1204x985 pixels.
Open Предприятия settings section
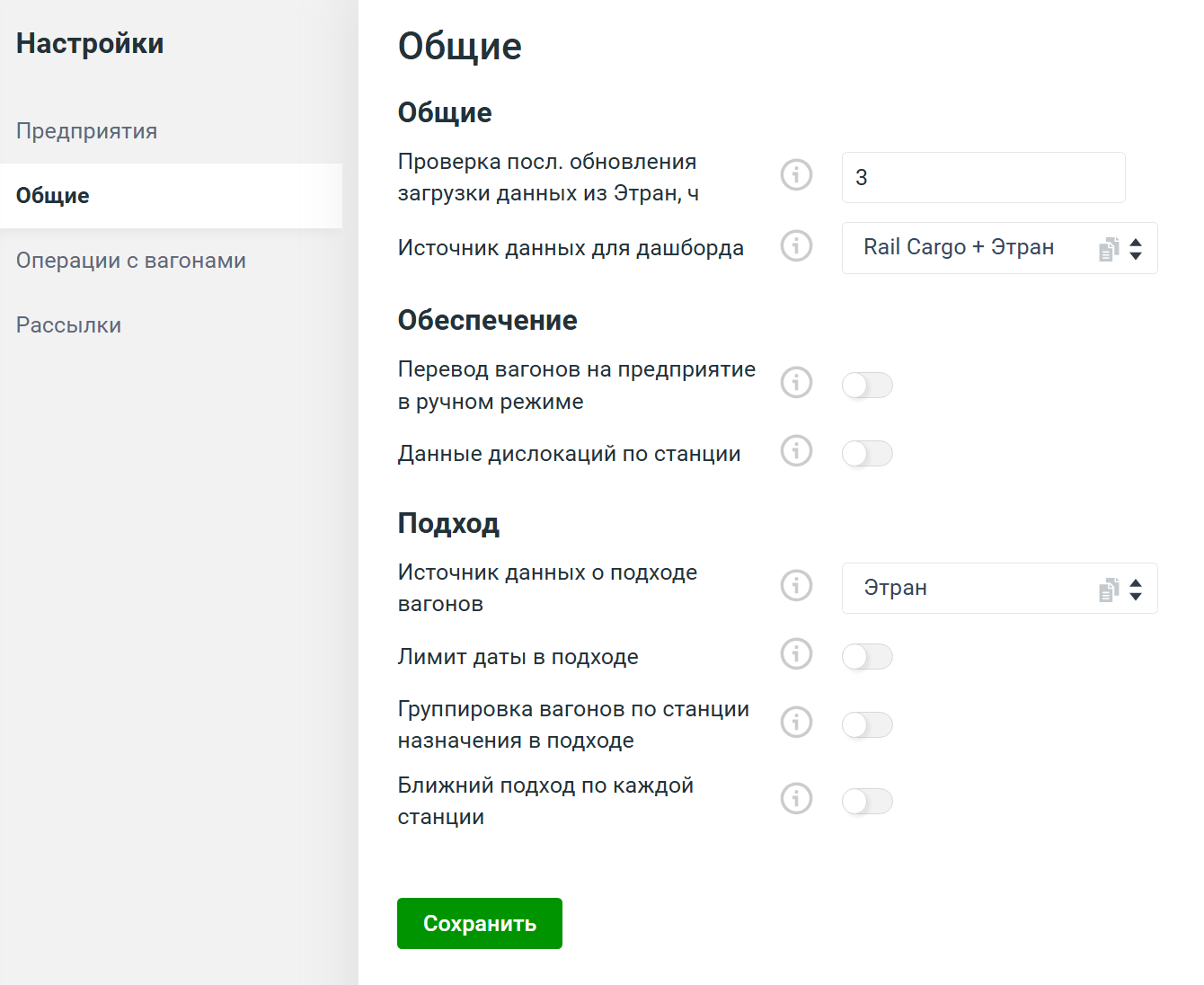click(x=87, y=131)
